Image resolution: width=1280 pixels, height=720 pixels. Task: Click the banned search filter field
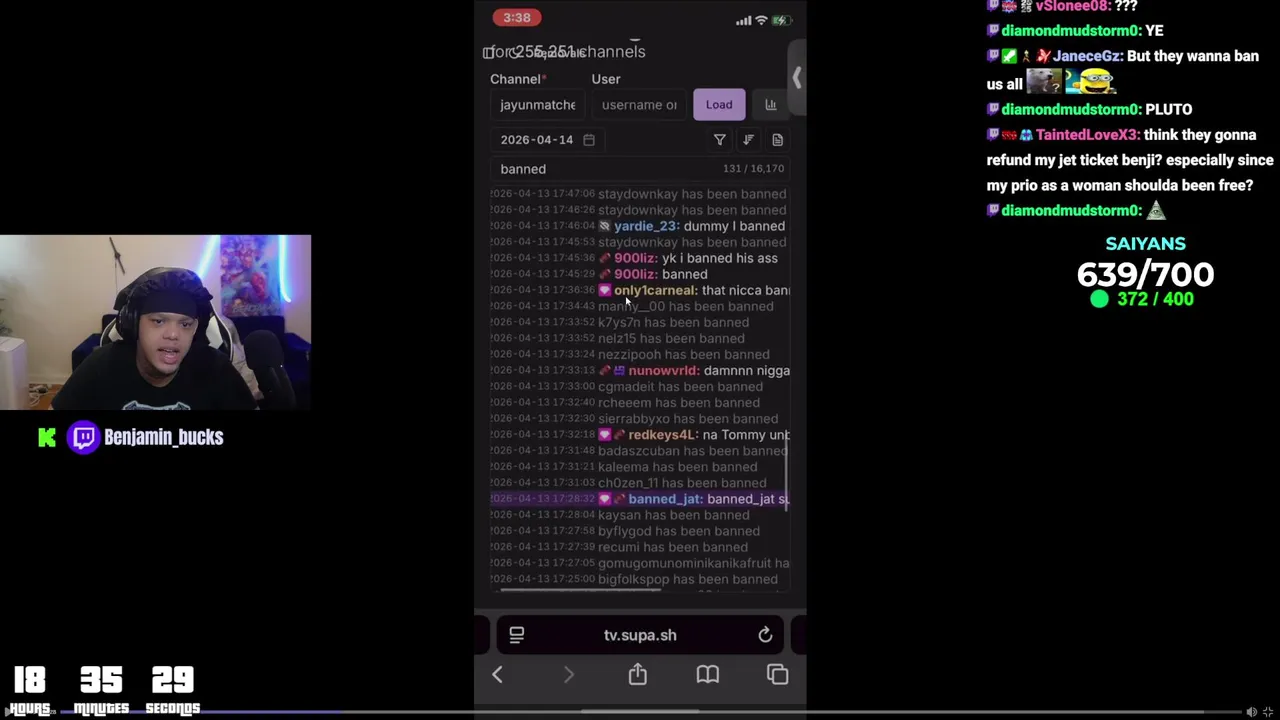tap(640, 169)
